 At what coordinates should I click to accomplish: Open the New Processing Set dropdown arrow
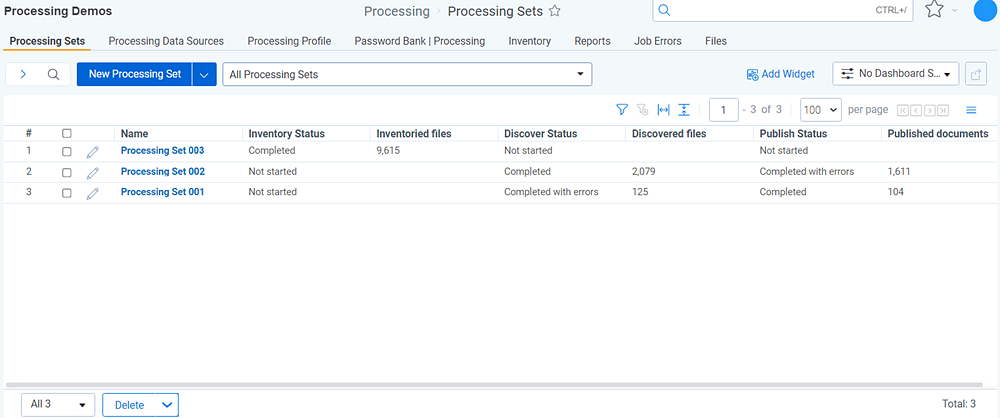tap(204, 74)
